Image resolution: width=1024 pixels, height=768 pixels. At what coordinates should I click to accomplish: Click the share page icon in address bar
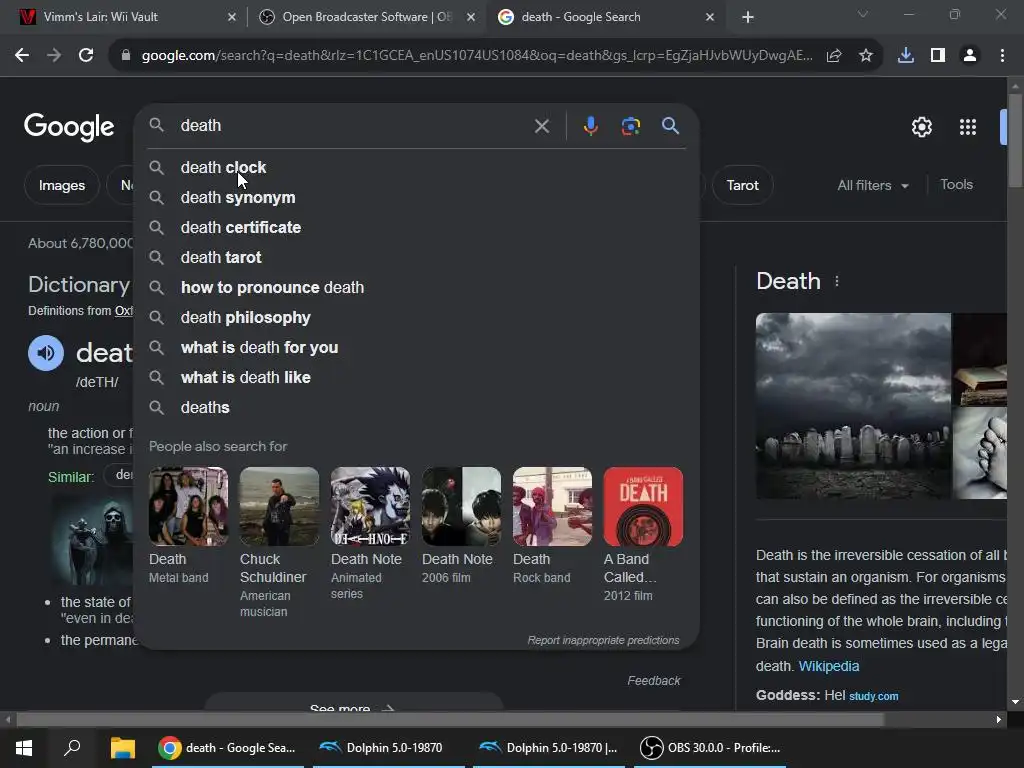click(834, 56)
